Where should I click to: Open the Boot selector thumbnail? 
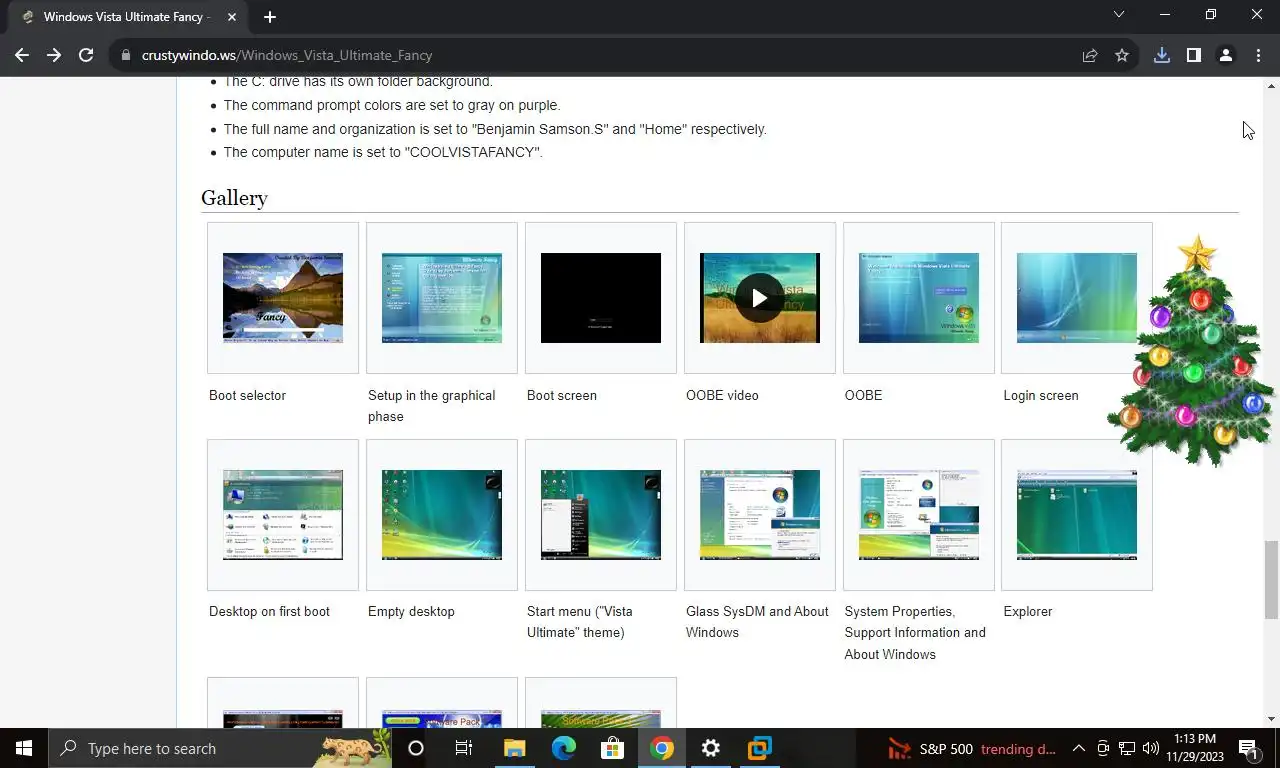pyautogui.click(x=283, y=298)
